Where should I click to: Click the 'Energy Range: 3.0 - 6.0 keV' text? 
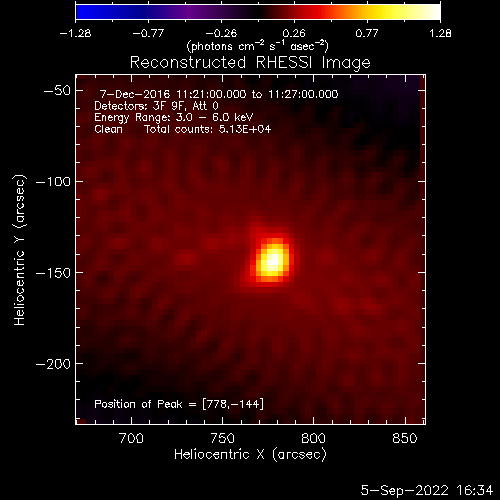(x=174, y=118)
